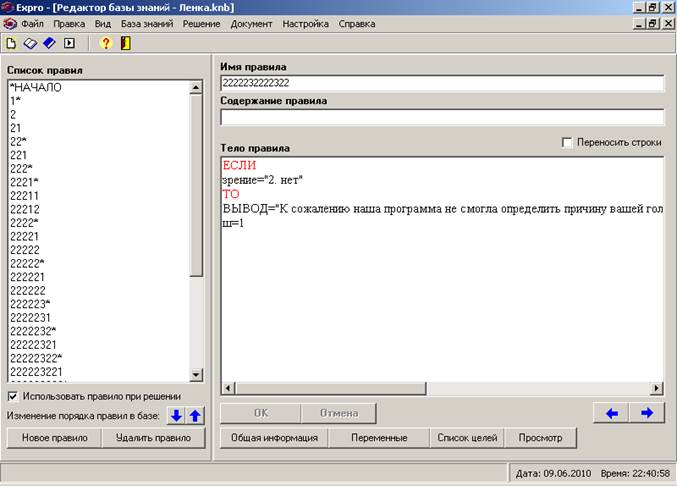Move rule up with blue up arrow
This screenshot has width=677, height=486.
click(195, 415)
